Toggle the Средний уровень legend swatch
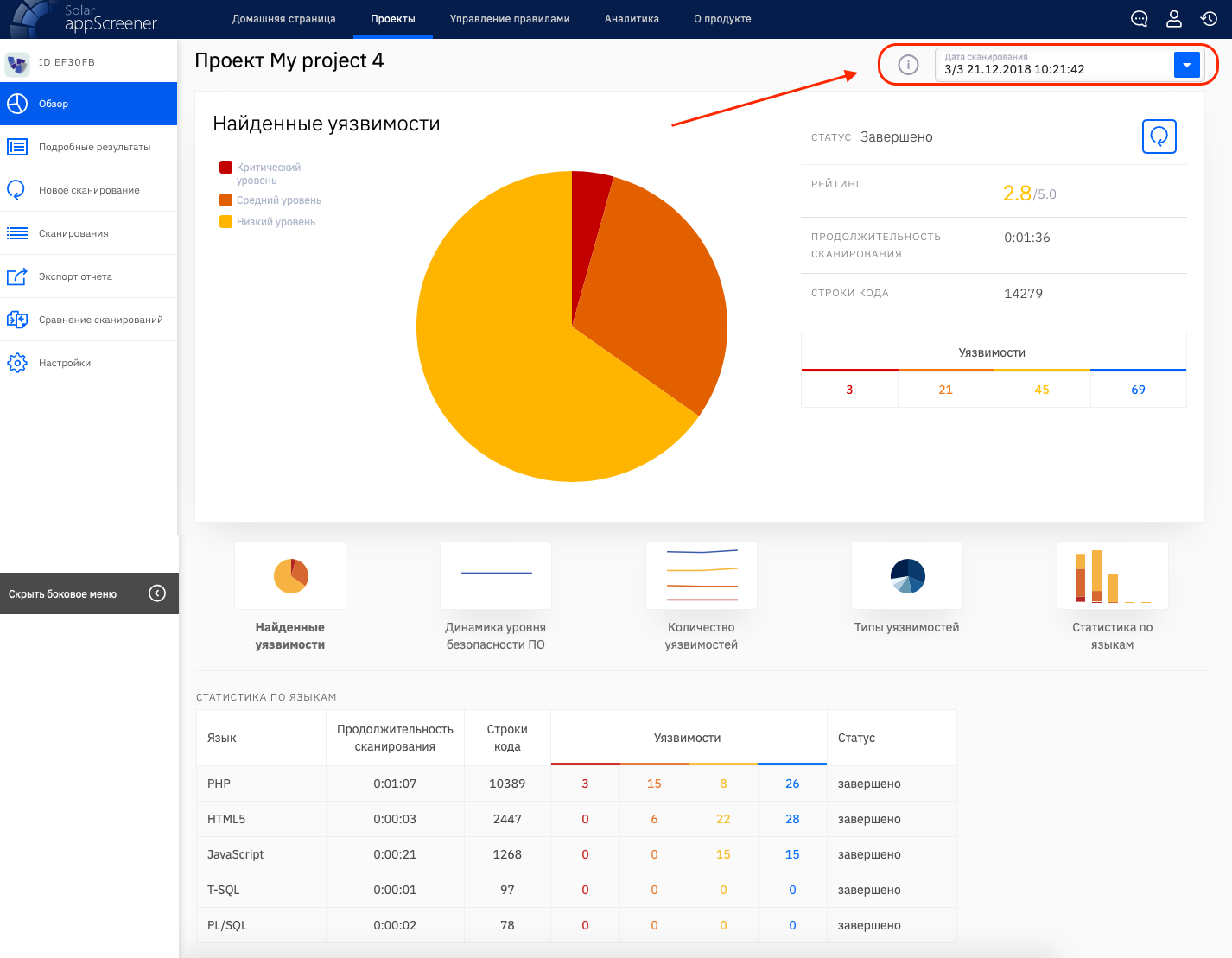Screen dimensions: 1232x958 pyautogui.click(x=226, y=200)
